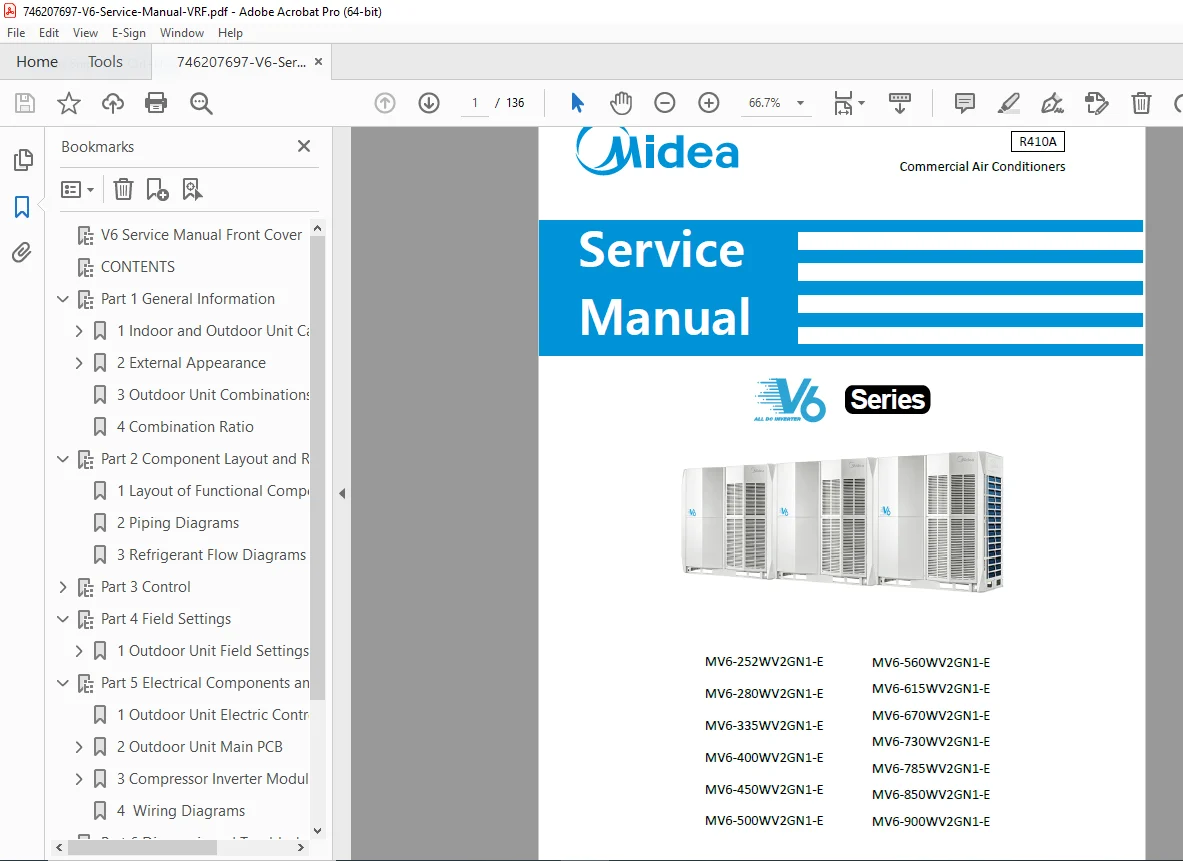The image size is (1183, 861).
Task: Go to previous page arrow
Action: pyautogui.click(x=385, y=103)
